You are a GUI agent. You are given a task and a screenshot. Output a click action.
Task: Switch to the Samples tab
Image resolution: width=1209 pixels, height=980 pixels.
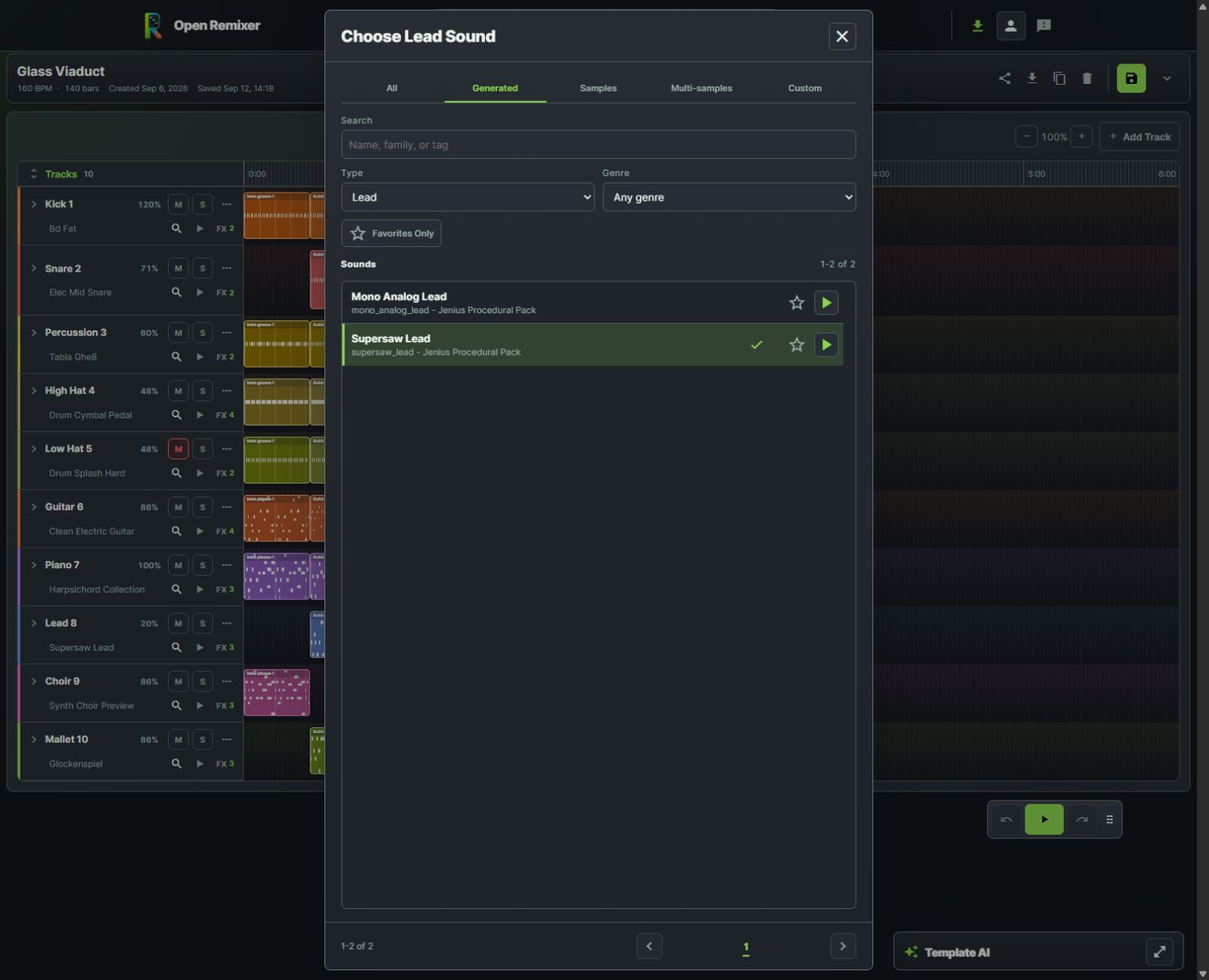(598, 88)
